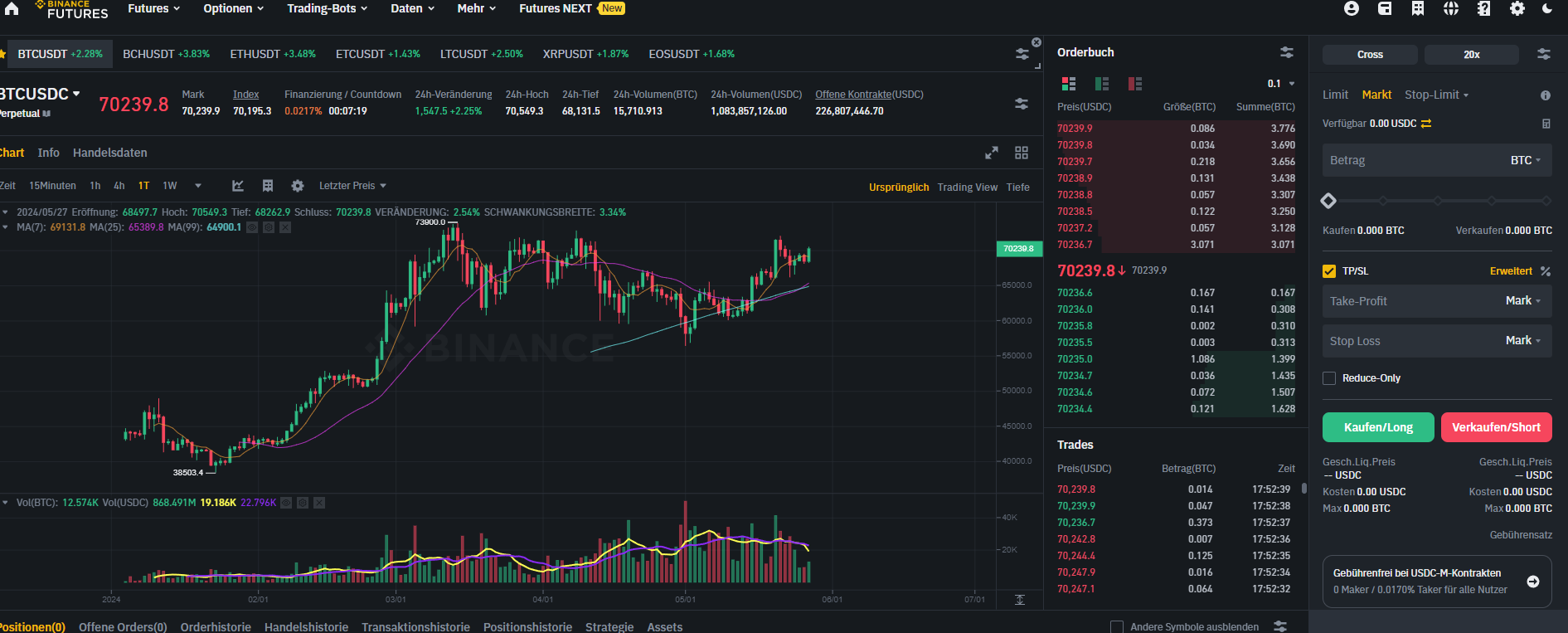Open the calculator in order panel
The height and width of the screenshot is (633, 1568).
(x=1546, y=124)
